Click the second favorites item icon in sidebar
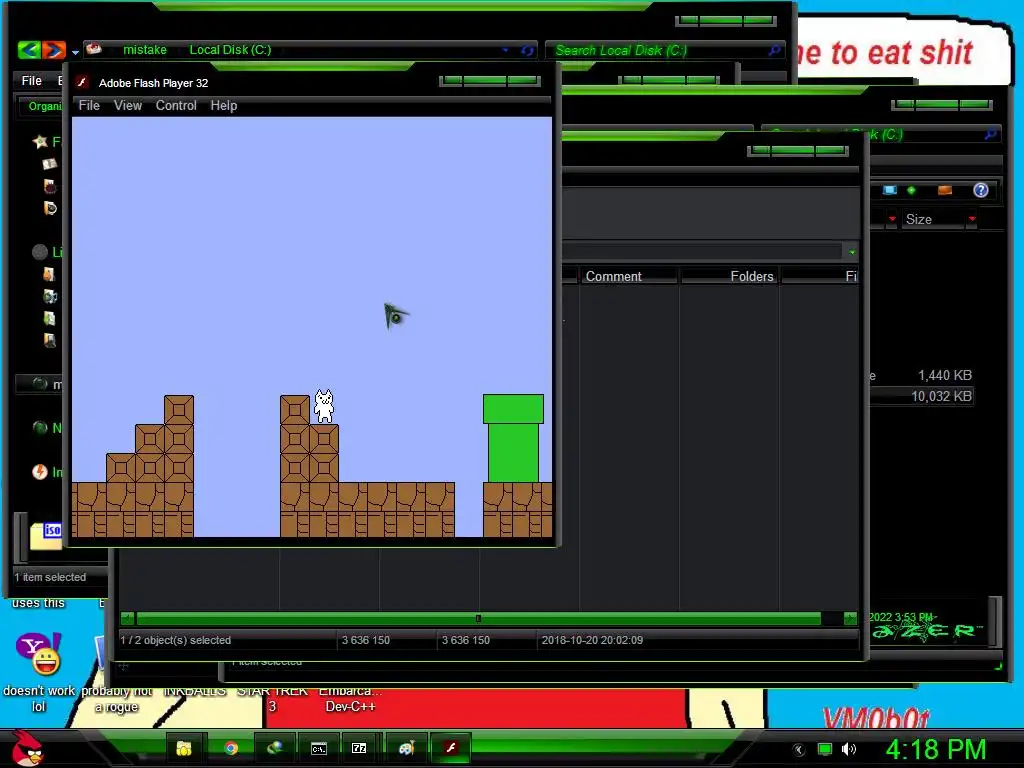 [x=50, y=186]
